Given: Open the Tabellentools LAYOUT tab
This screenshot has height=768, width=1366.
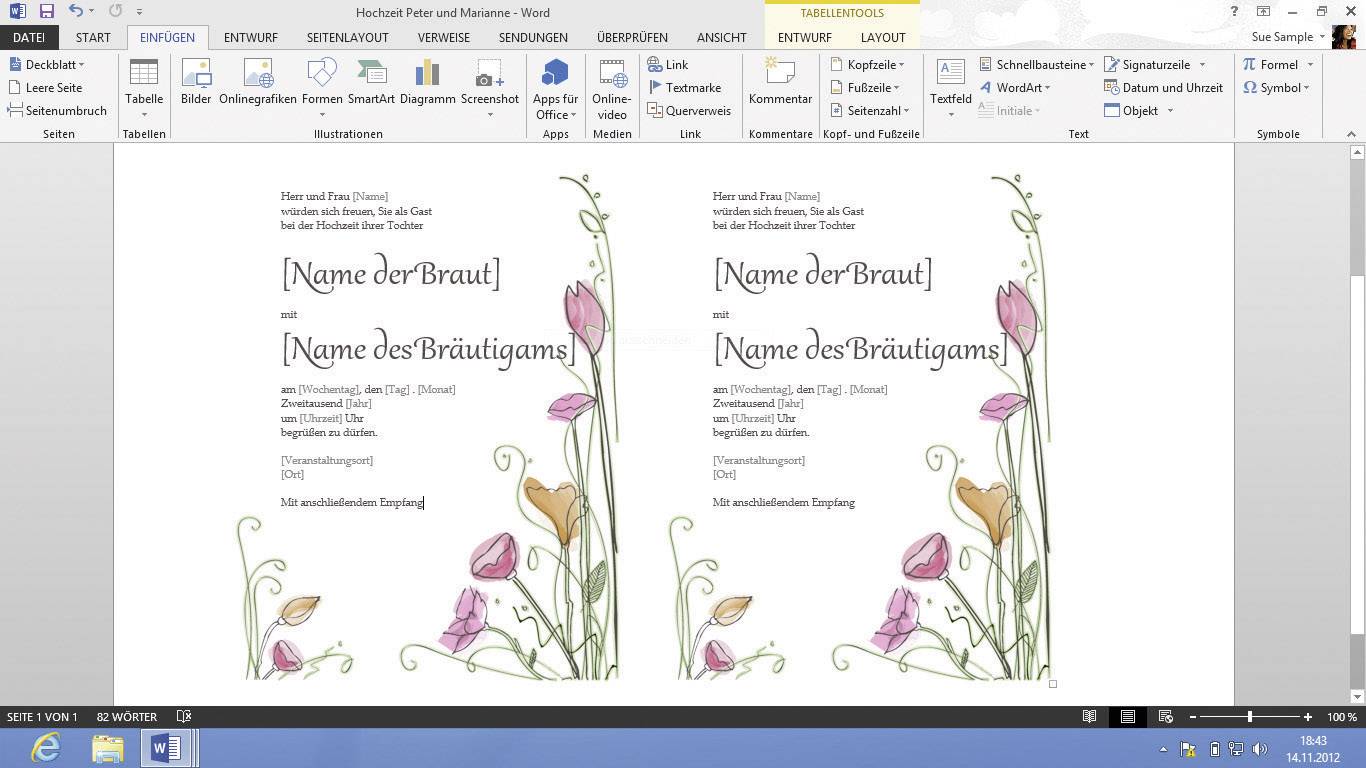Looking at the screenshot, I should (882, 37).
